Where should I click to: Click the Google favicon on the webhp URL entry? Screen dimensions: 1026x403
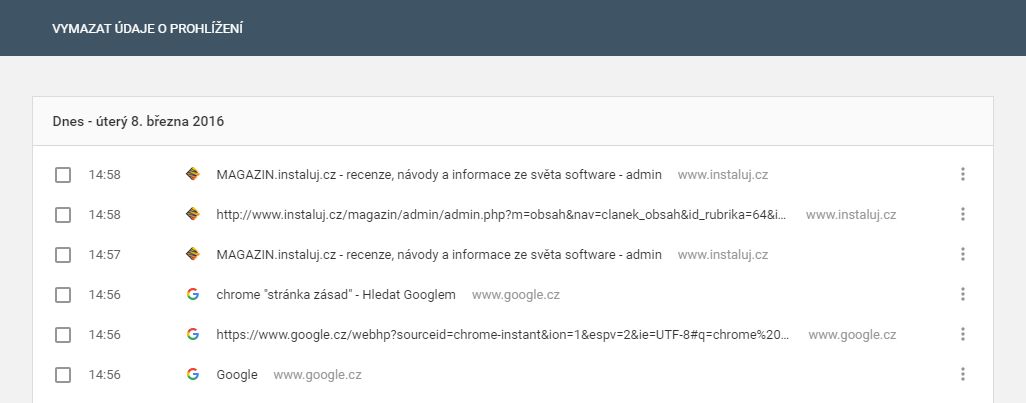tap(193, 334)
